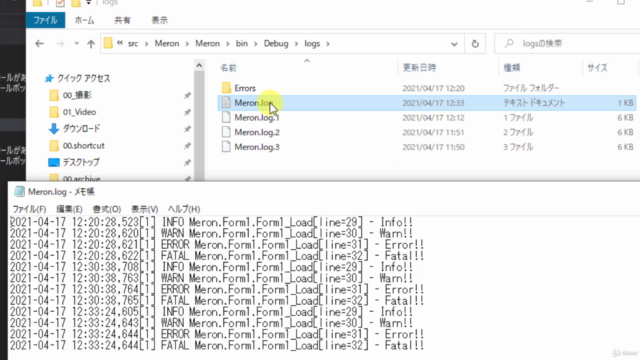The image size is (640, 360).
Task: Click navigation pane scrollbar up arrow
Action: click(x=199, y=65)
